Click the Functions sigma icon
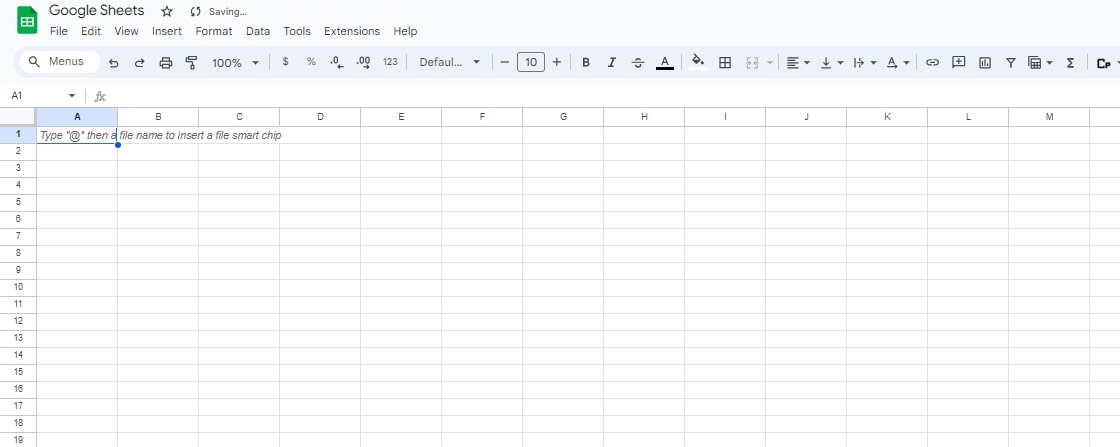Image resolution: width=1120 pixels, height=447 pixels. (x=1070, y=62)
